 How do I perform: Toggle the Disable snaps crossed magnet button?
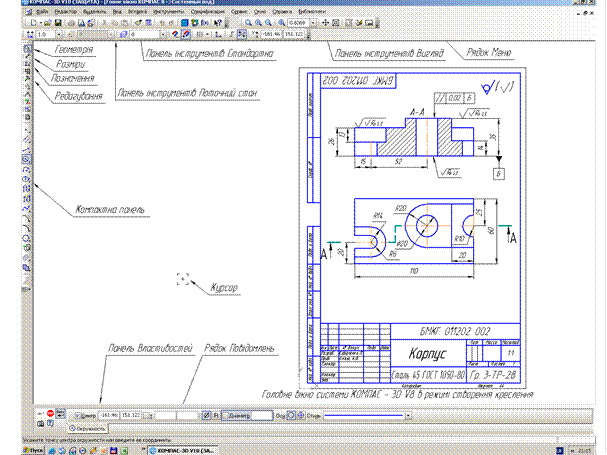[x=186, y=34]
